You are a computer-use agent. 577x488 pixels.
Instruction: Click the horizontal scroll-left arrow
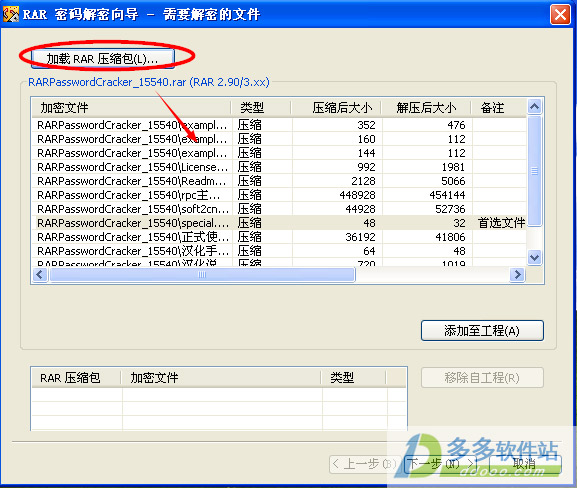40,274
